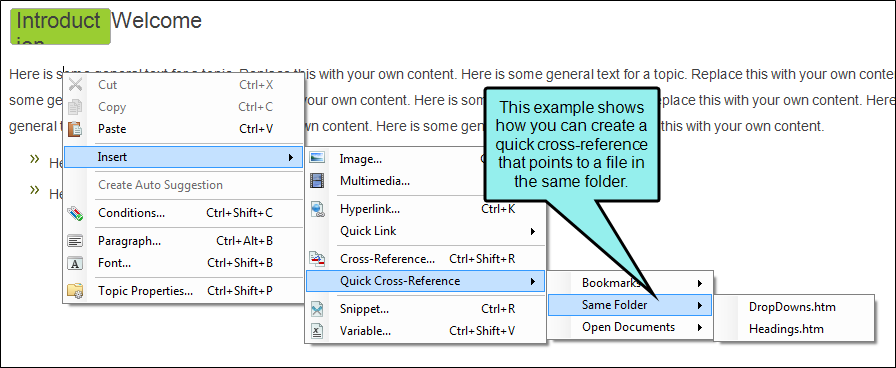Click the Paragraph formatting icon
The image size is (896, 368).
(75, 241)
